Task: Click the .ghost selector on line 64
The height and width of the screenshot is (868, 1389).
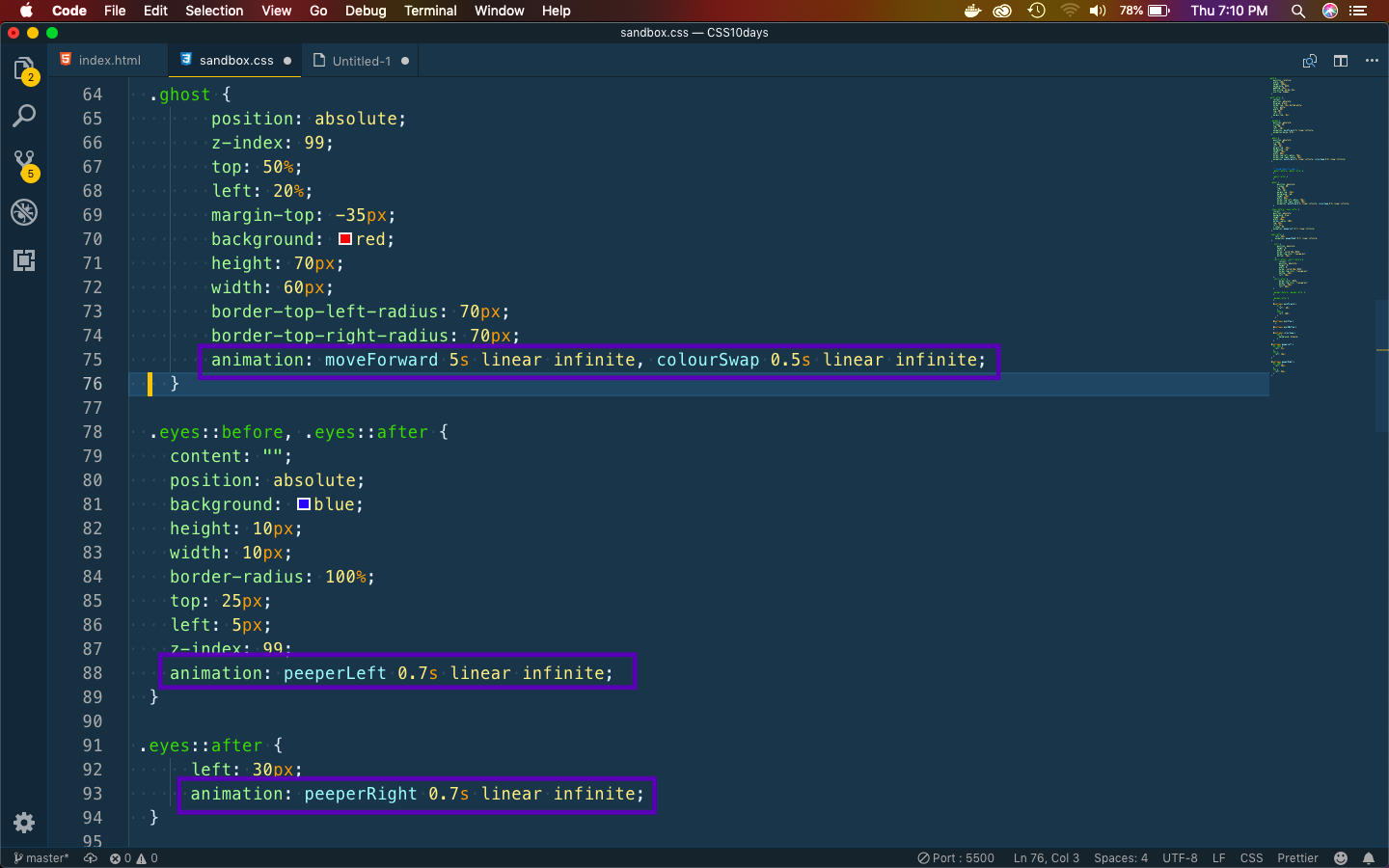Action: click(180, 95)
